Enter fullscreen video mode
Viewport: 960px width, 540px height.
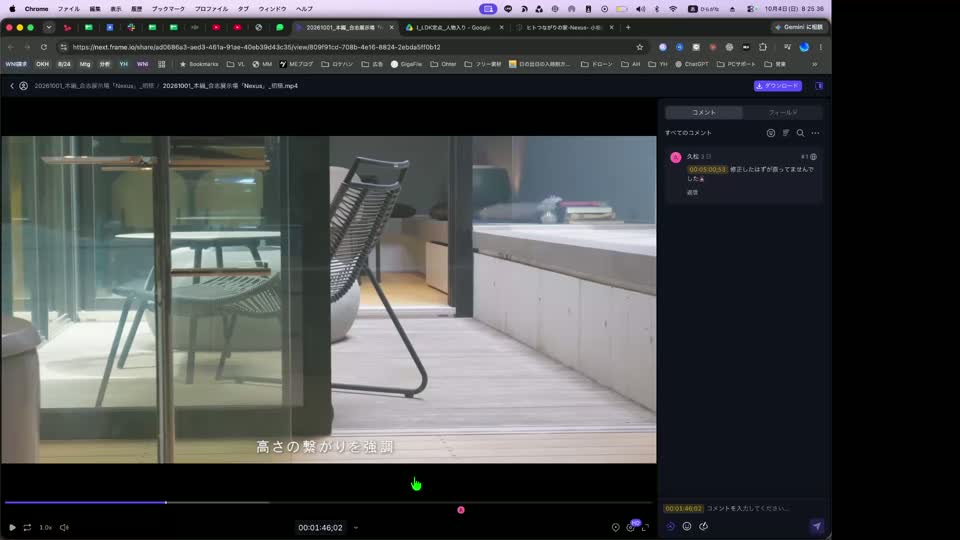645,527
